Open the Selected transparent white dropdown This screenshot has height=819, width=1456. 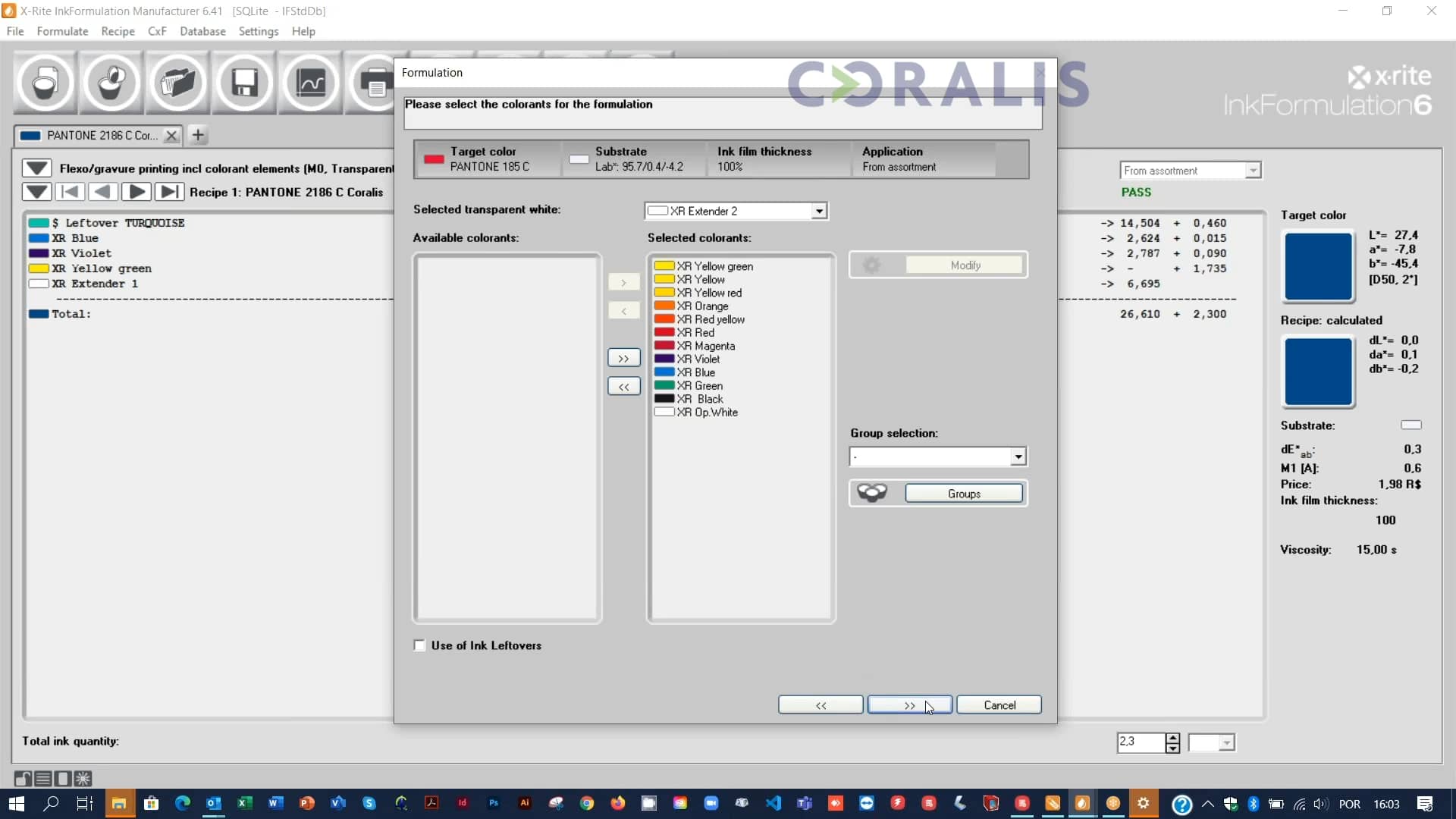pos(819,211)
